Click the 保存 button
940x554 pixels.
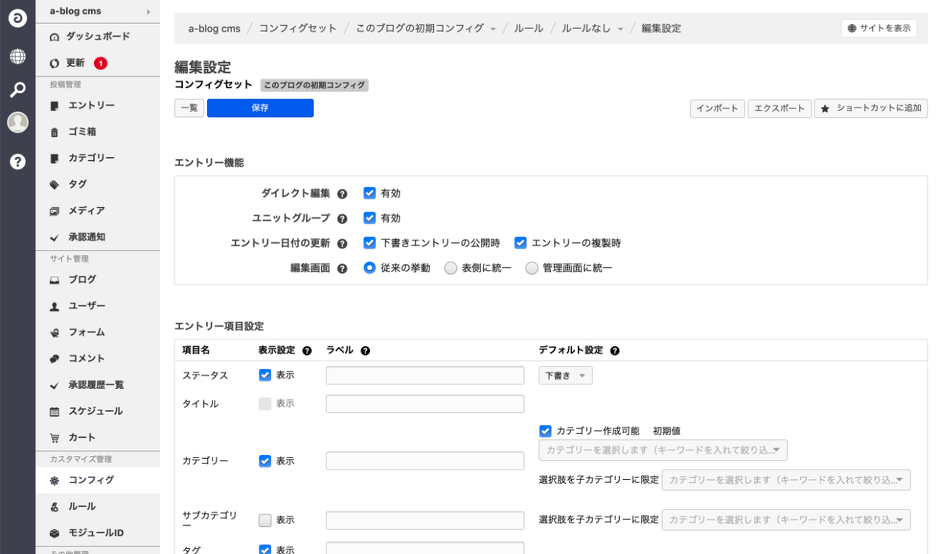260,108
